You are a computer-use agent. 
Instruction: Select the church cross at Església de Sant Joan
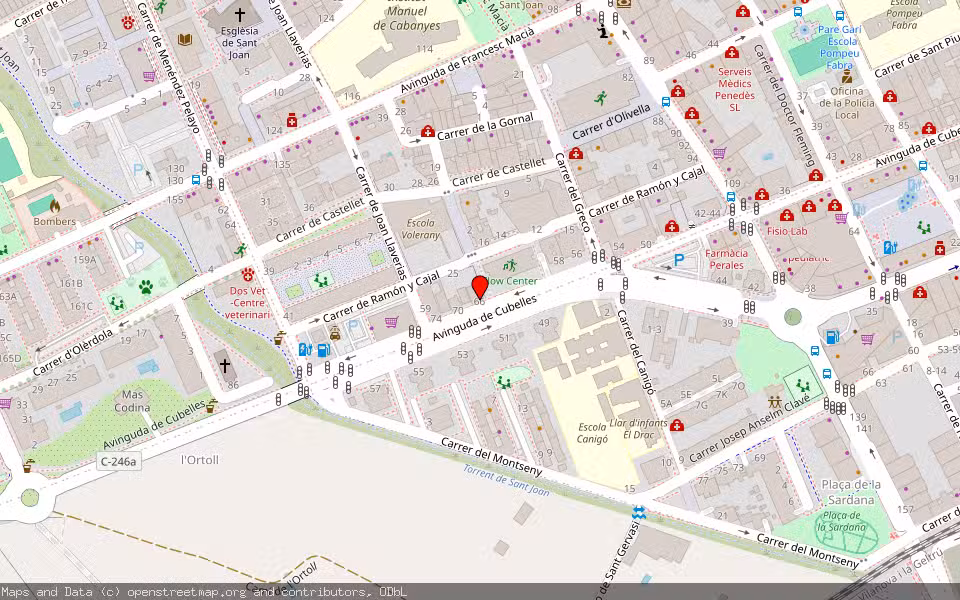(x=239, y=14)
